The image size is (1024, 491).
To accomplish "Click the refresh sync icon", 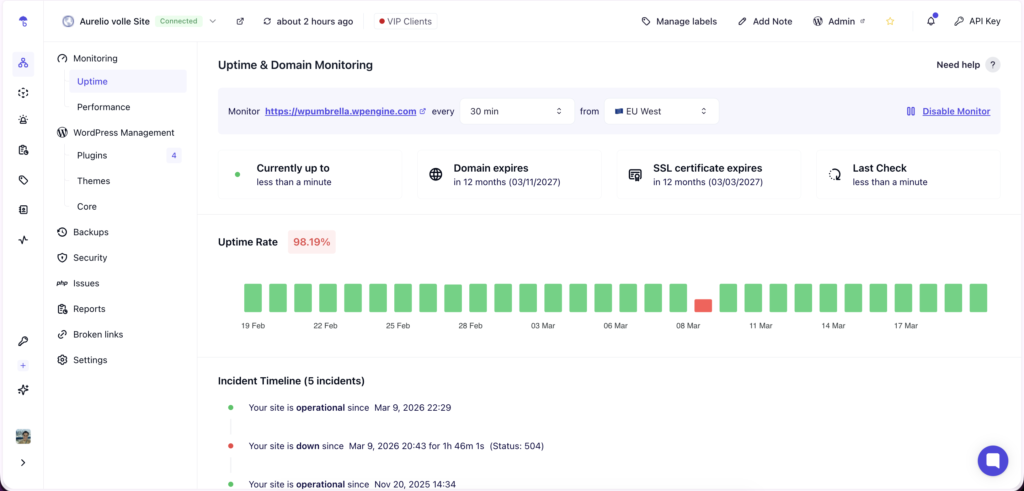I will point(267,21).
